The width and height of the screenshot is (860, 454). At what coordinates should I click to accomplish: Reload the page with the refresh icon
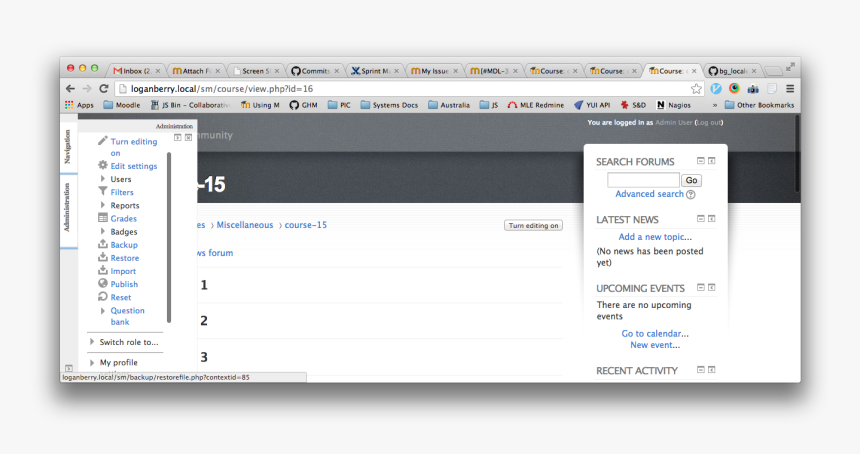coord(104,88)
